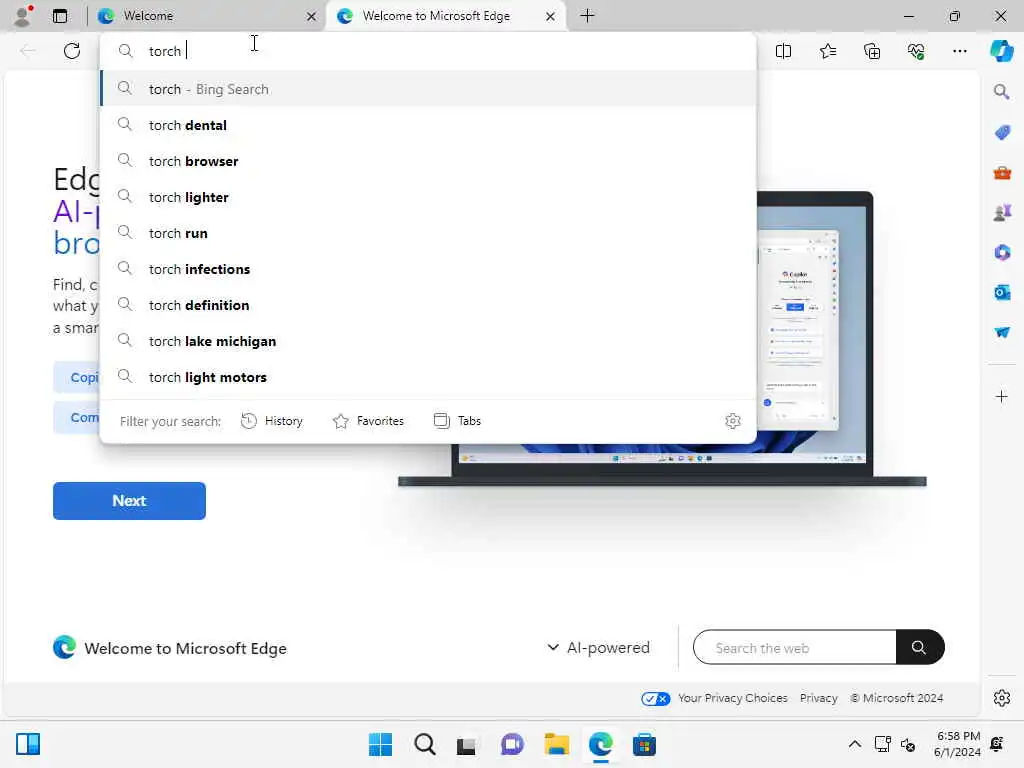Image resolution: width=1024 pixels, height=768 pixels.
Task: Open Settings and more ellipsis menu
Action: coord(959,51)
